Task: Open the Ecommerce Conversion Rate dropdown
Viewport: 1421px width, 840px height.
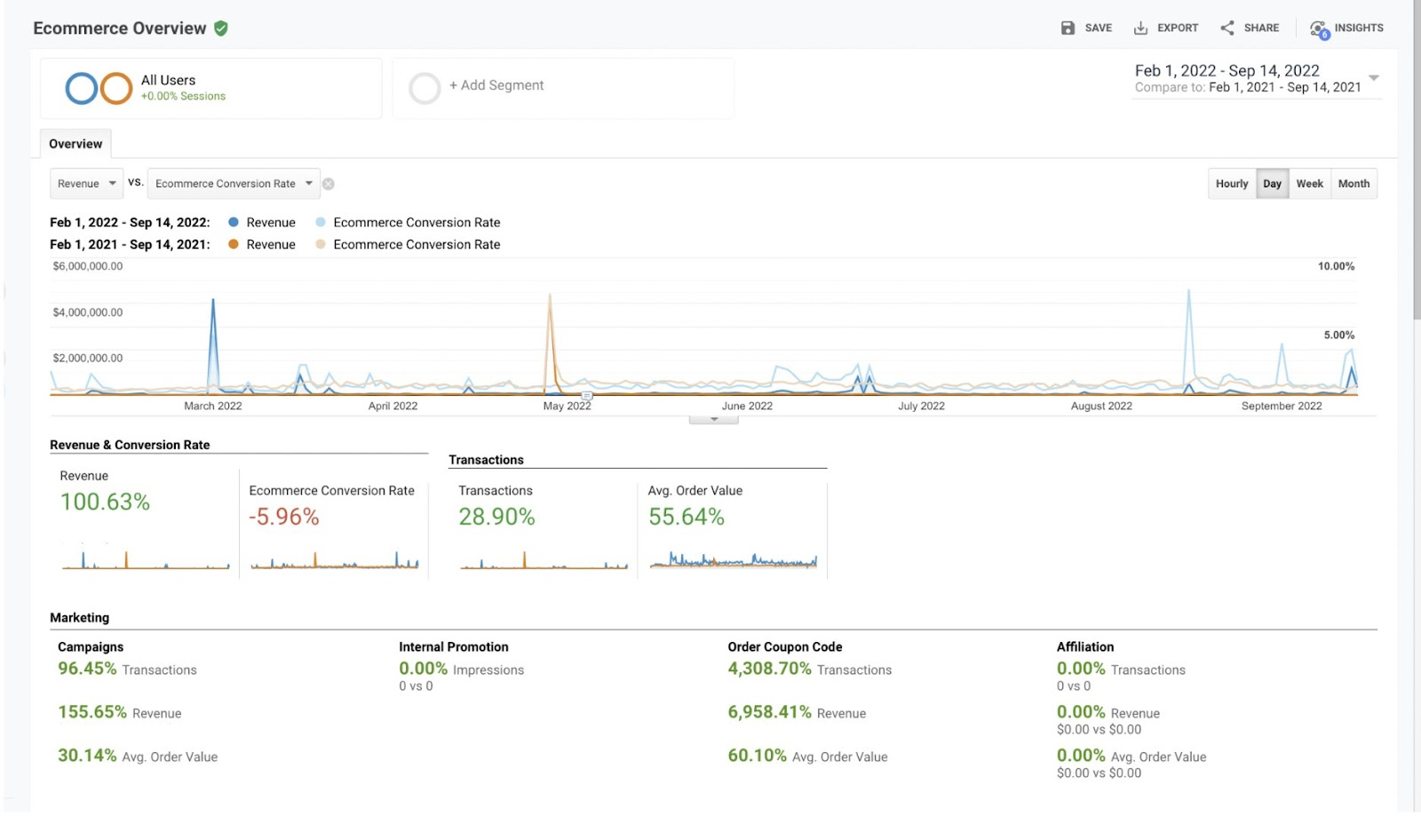Action: pyautogui.click(x=234, y=184)
